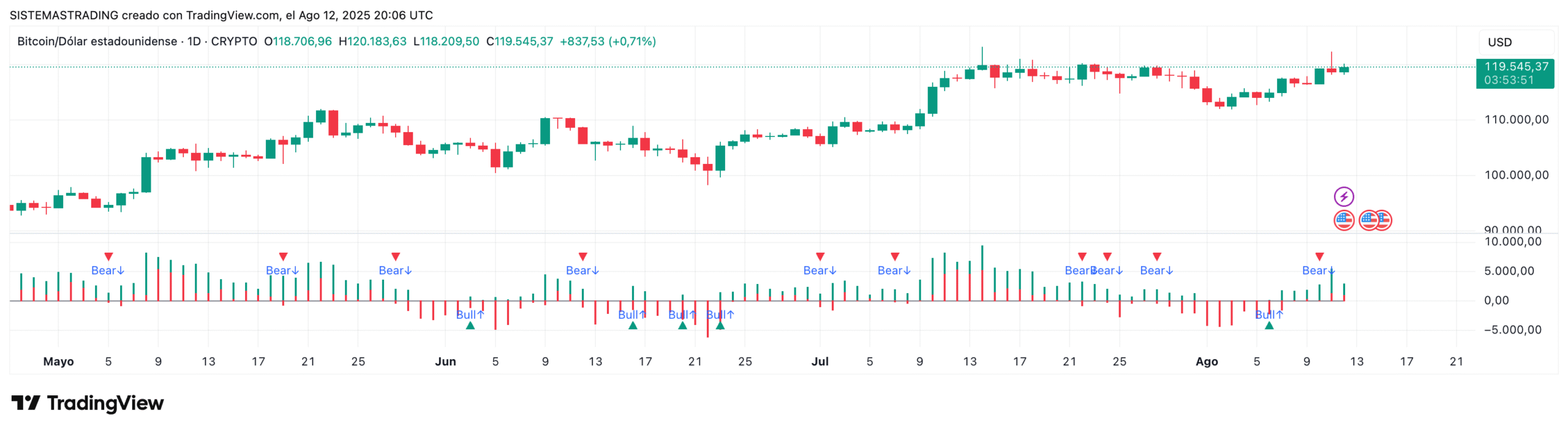The image size is (1568, 432).
Task: Click the green Bull triangle marker in August
Action: 1268,326
